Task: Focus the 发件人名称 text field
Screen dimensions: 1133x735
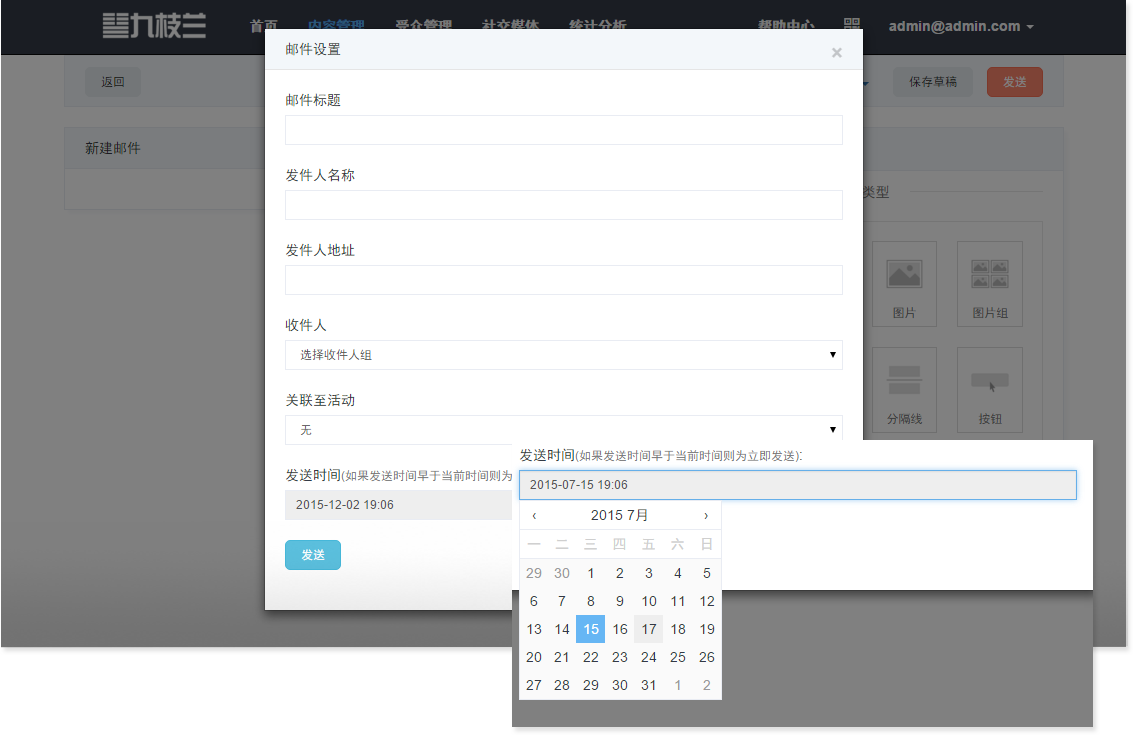Action: (x=564, y=205)
